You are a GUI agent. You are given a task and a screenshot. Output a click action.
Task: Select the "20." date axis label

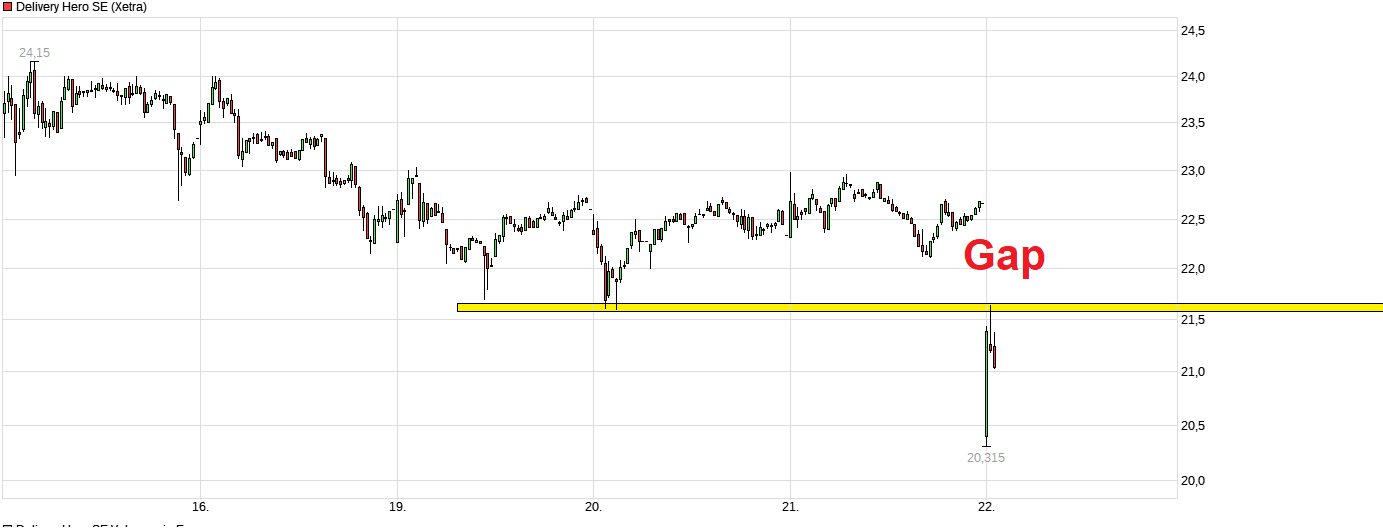[x=594, y=506]
